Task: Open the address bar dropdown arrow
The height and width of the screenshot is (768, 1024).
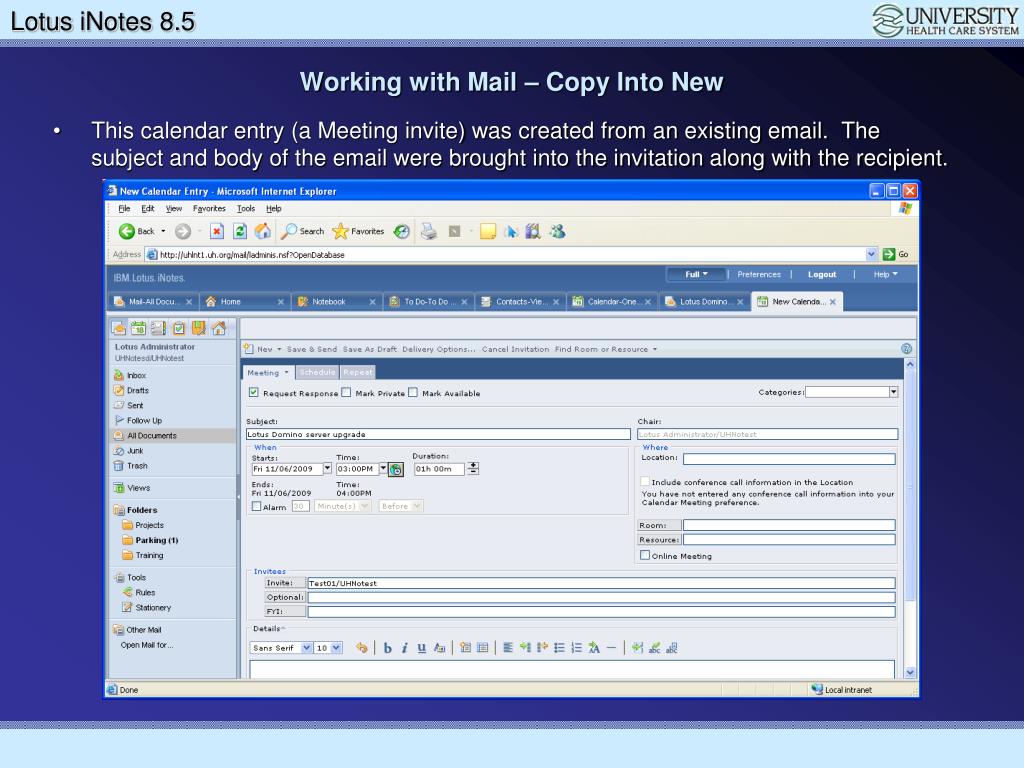Action: tap(871, 254)
